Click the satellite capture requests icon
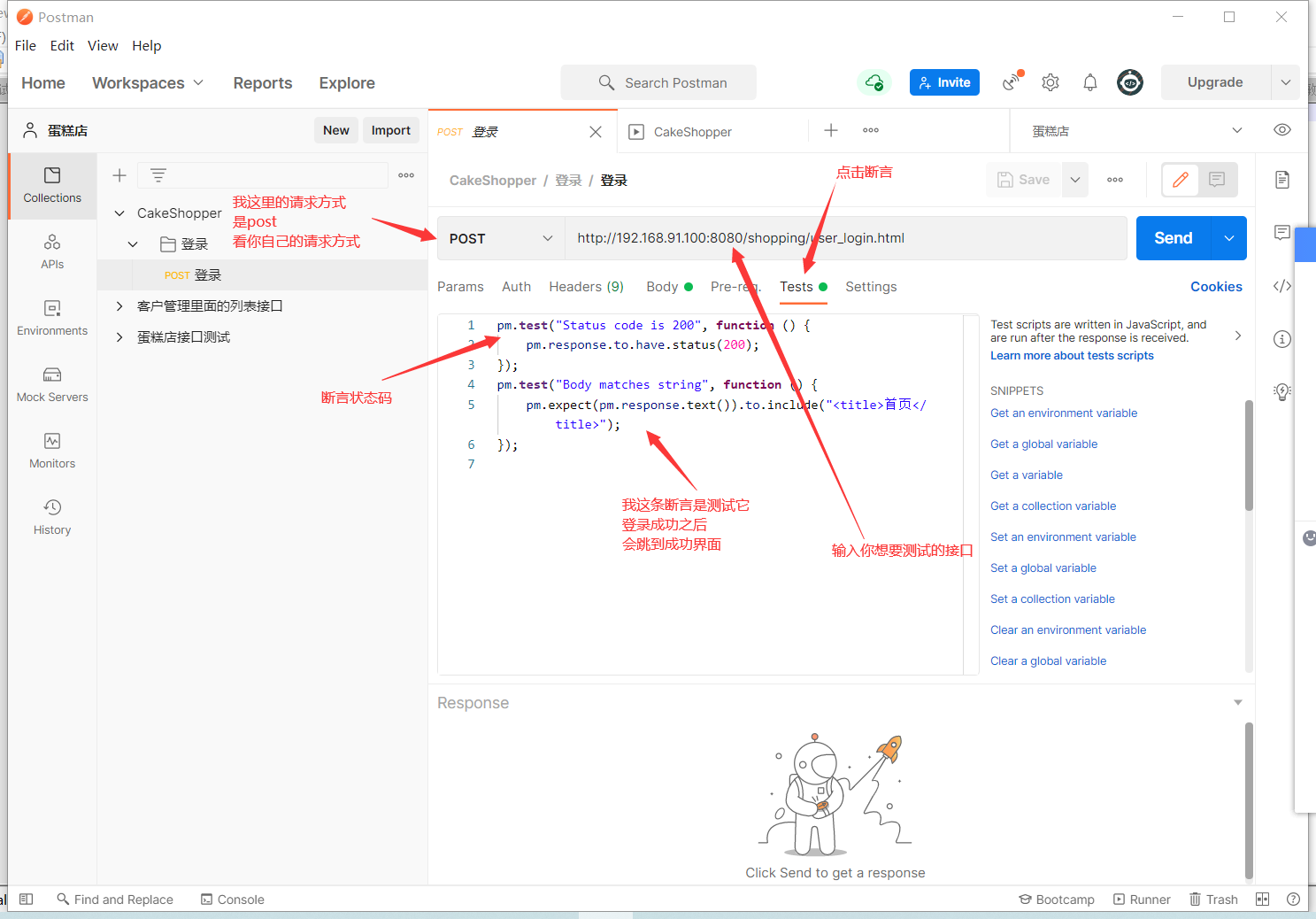 [1012, 81]
